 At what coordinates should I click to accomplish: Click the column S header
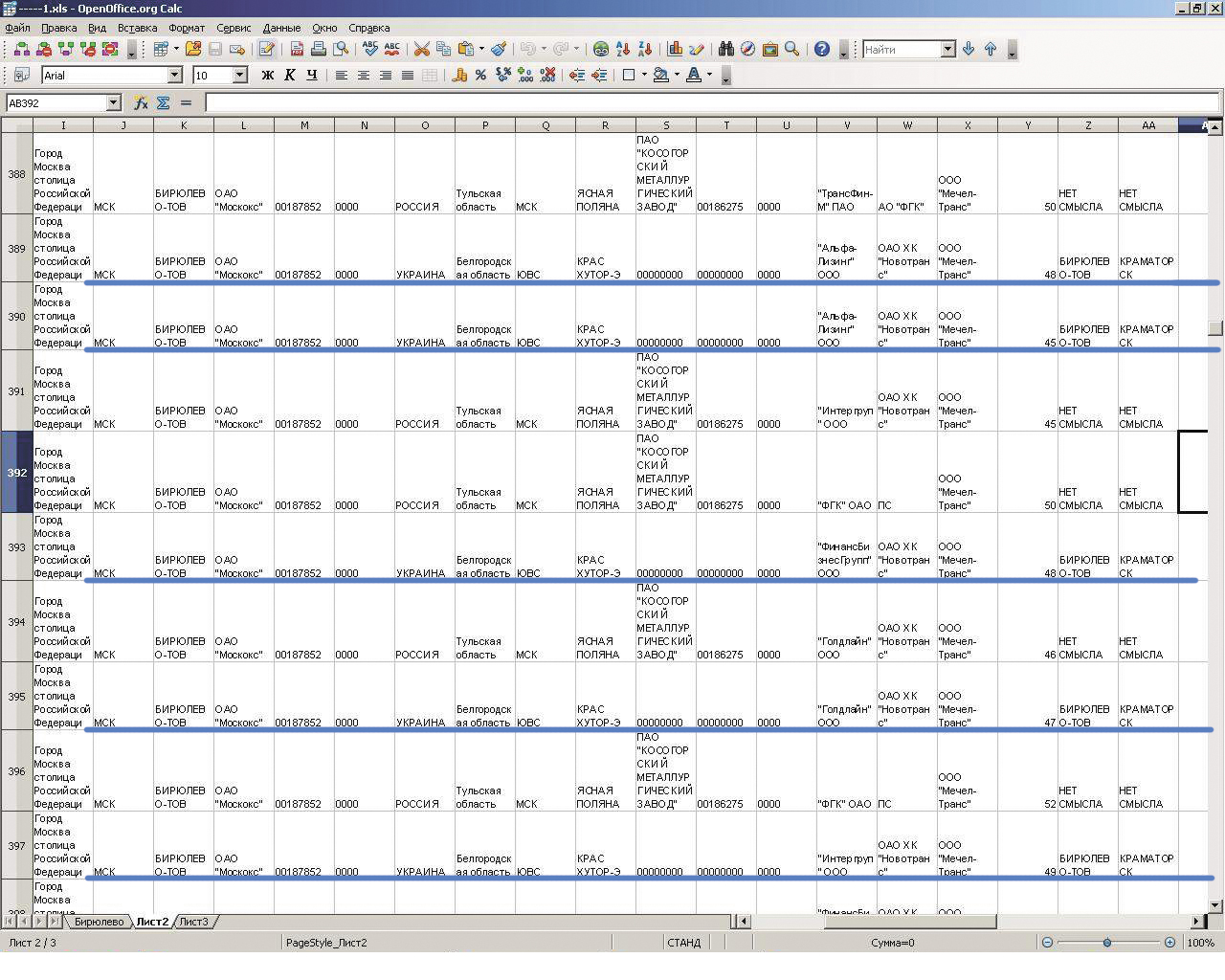pyautogui.click(x=666, y=125)
